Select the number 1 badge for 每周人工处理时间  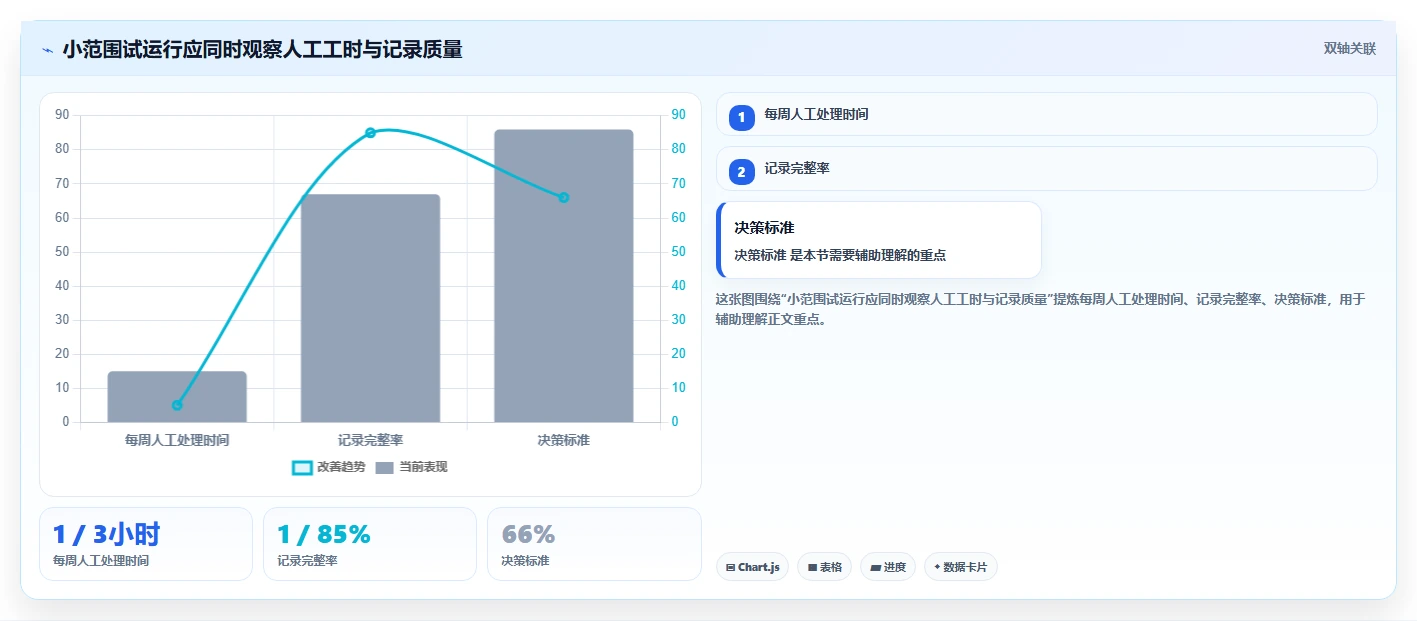(741, 118)
